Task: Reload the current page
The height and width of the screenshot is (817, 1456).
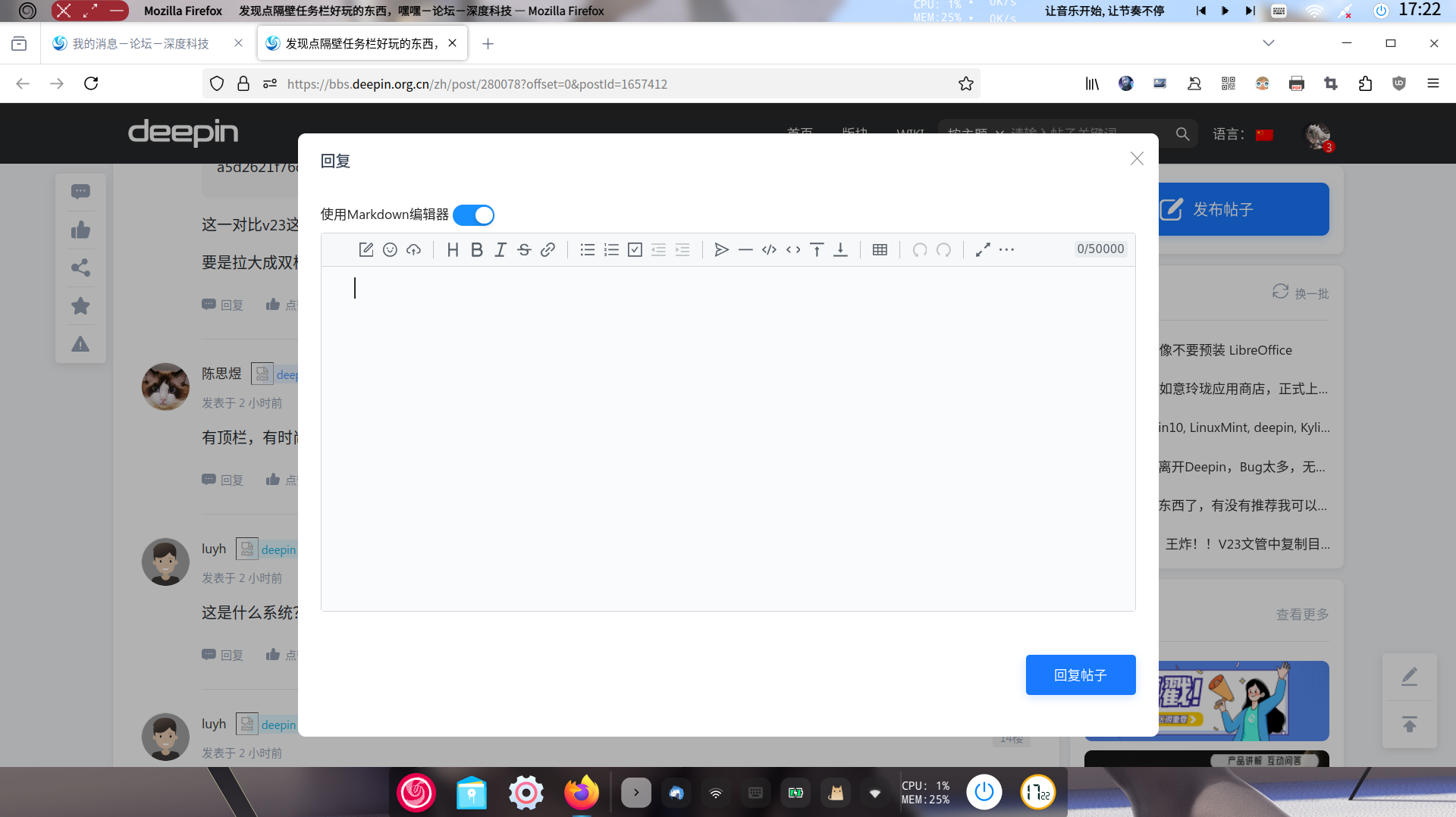Action: click(x=91, y=83)
